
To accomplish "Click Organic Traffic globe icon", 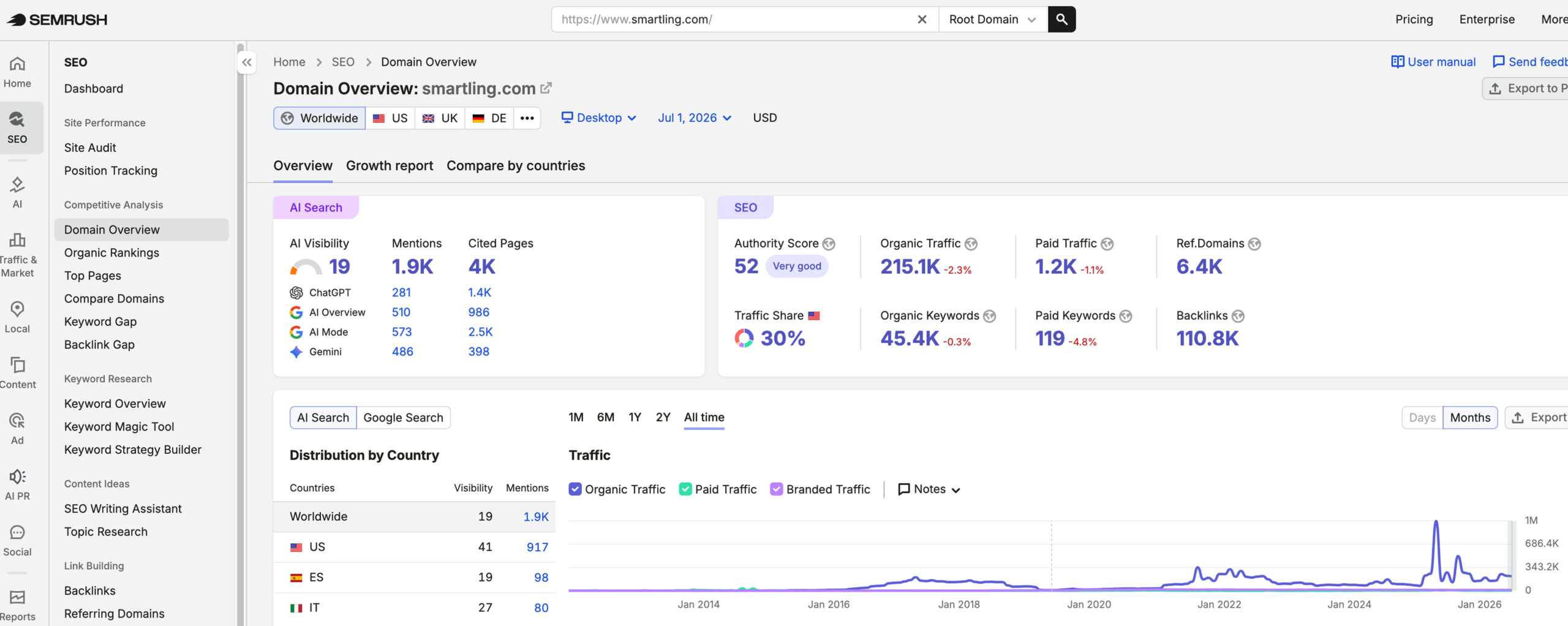I will pos(971,244).
